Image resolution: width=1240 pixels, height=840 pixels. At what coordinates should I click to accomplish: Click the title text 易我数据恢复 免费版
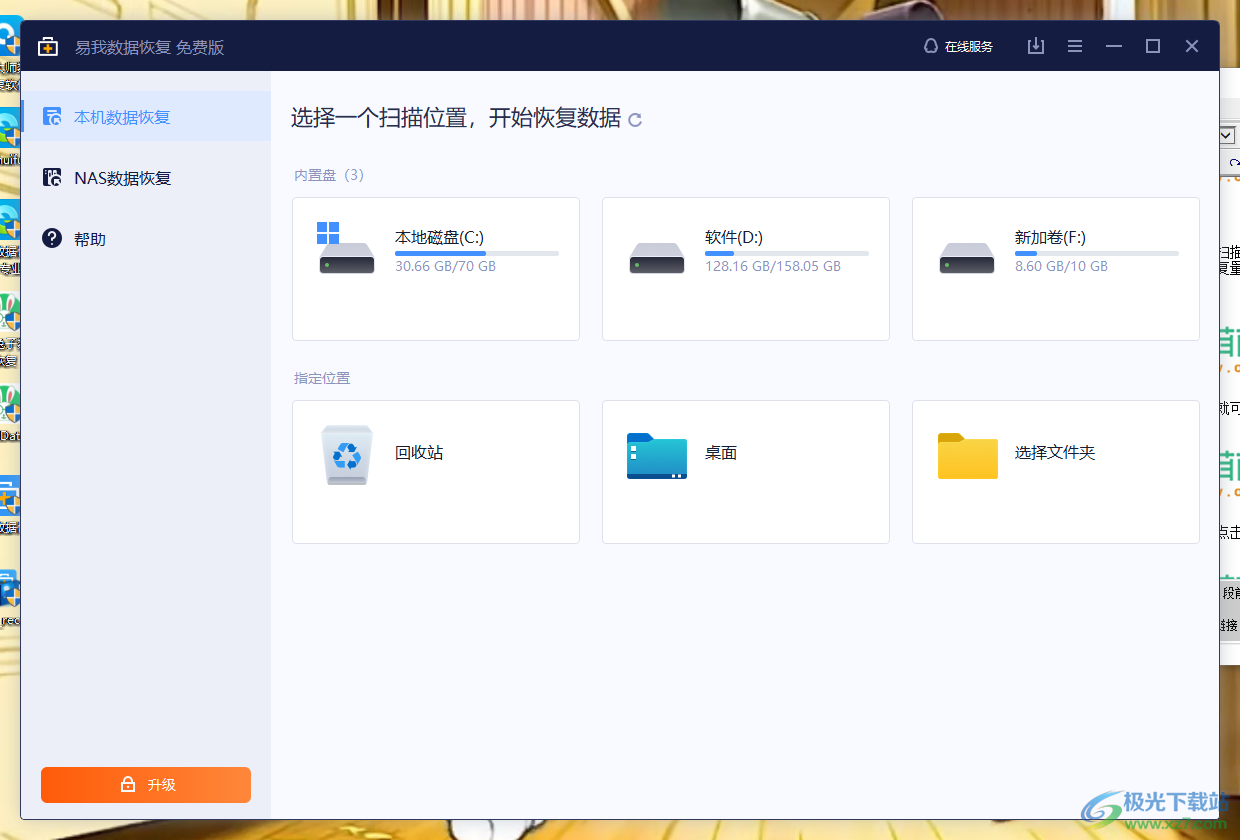coord(149,47)
